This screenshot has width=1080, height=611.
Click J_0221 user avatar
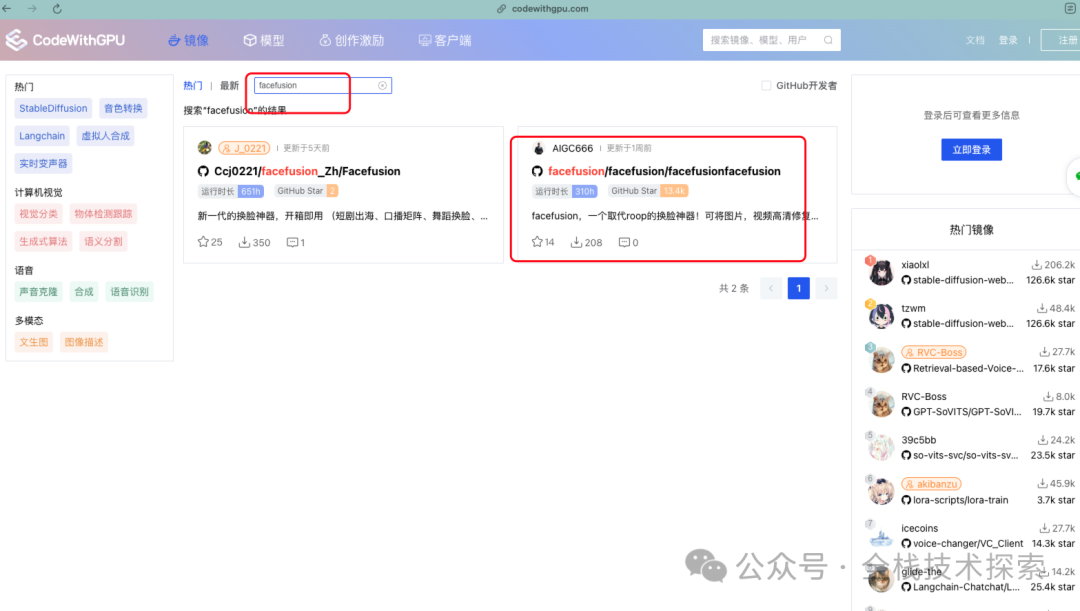[x=205, y=147]
